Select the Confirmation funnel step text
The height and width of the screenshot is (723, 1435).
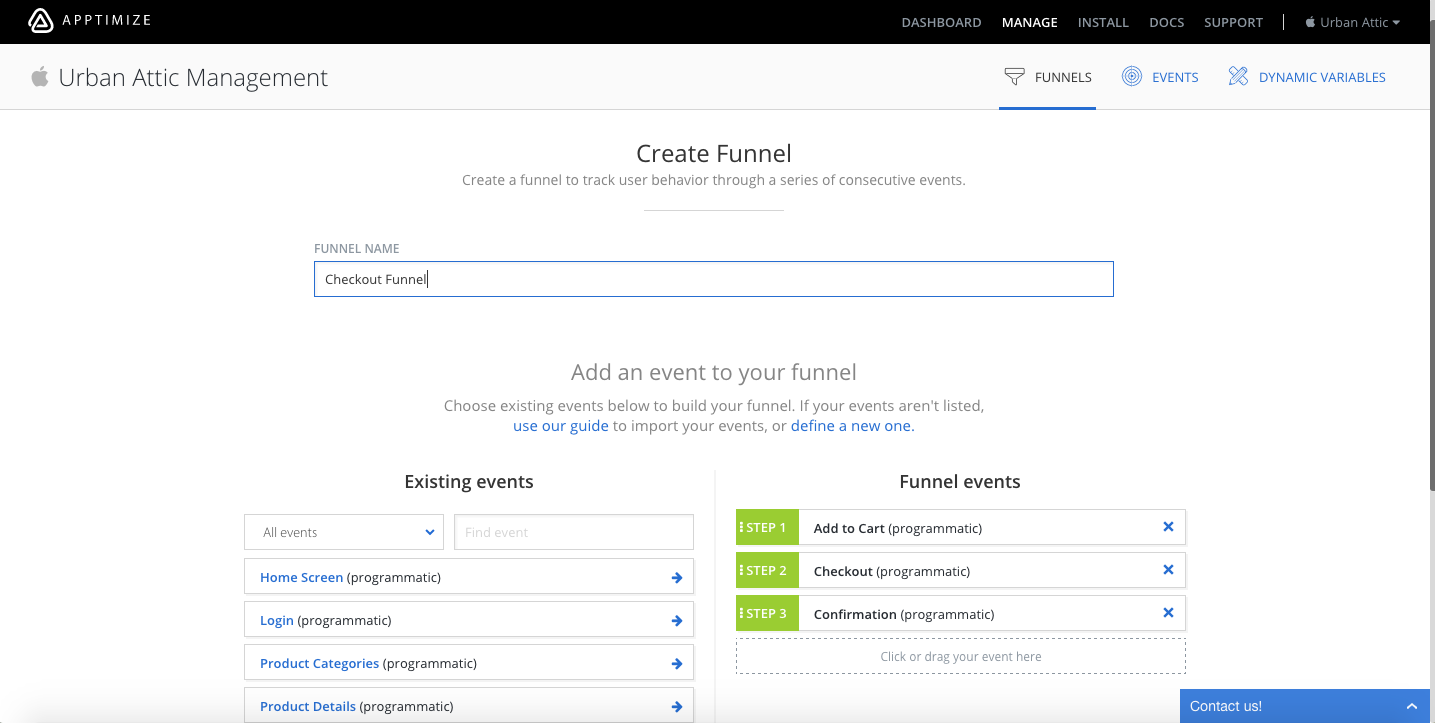click(x=904, y=614)
